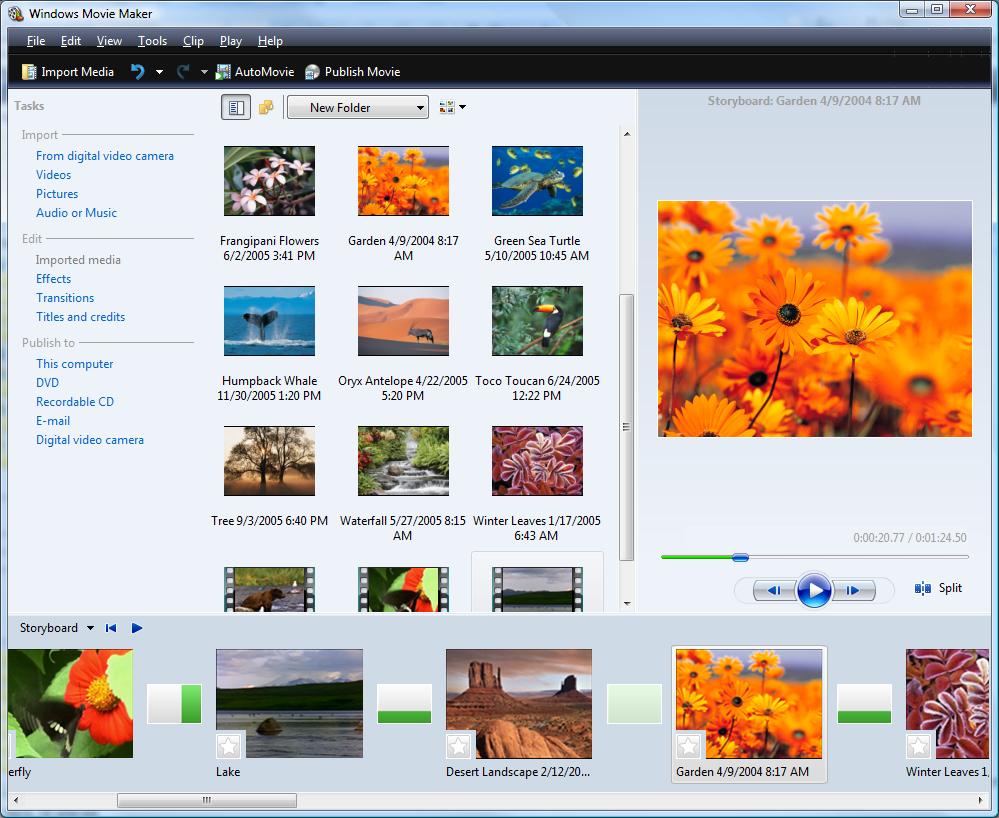999x818 pixels.
Task: Open the thumbnail view options dropdown
Action: pyautogui.click(x=451, y=106)
